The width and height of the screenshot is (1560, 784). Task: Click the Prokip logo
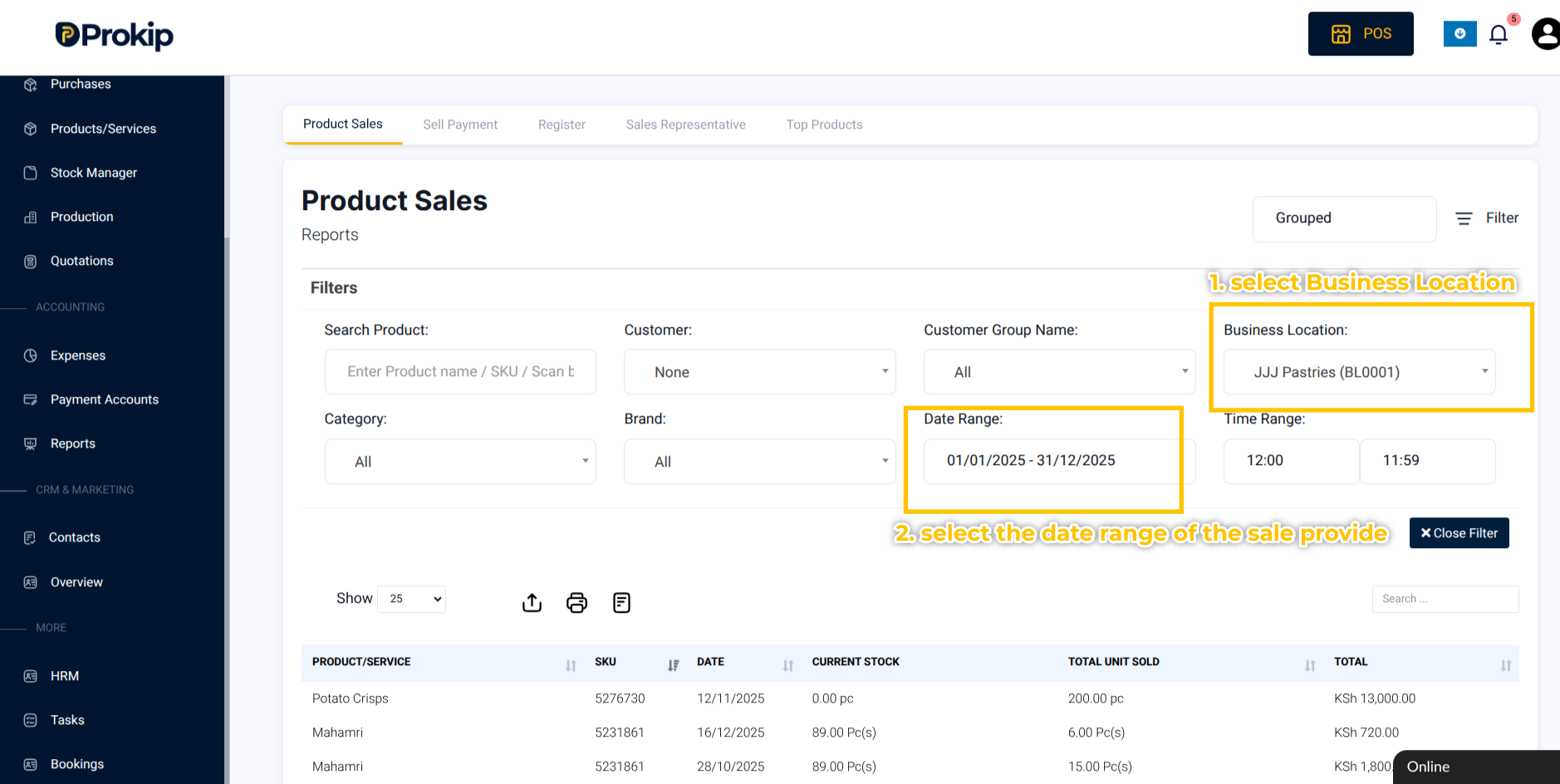tap(115, 35)
